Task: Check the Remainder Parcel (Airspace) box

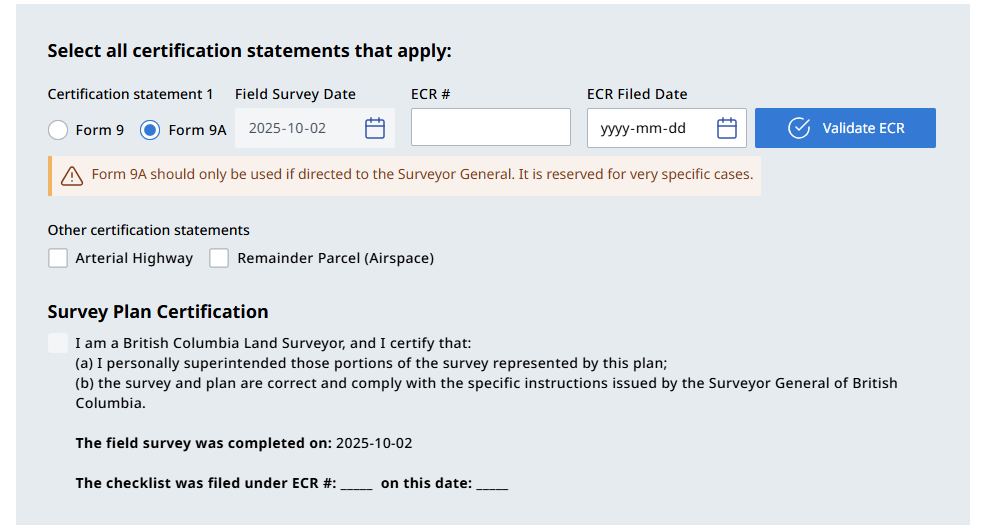Action: pyautogui.click(x=219, y=258)
